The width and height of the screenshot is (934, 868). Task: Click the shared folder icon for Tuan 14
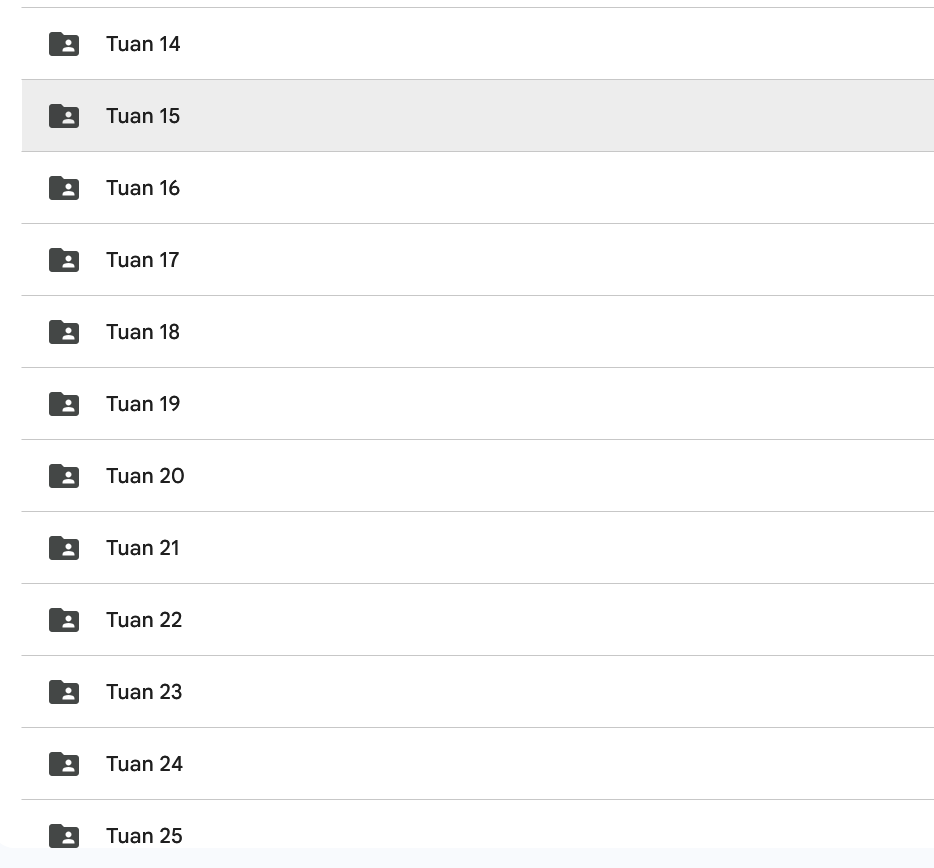click(x=64, y=44)
